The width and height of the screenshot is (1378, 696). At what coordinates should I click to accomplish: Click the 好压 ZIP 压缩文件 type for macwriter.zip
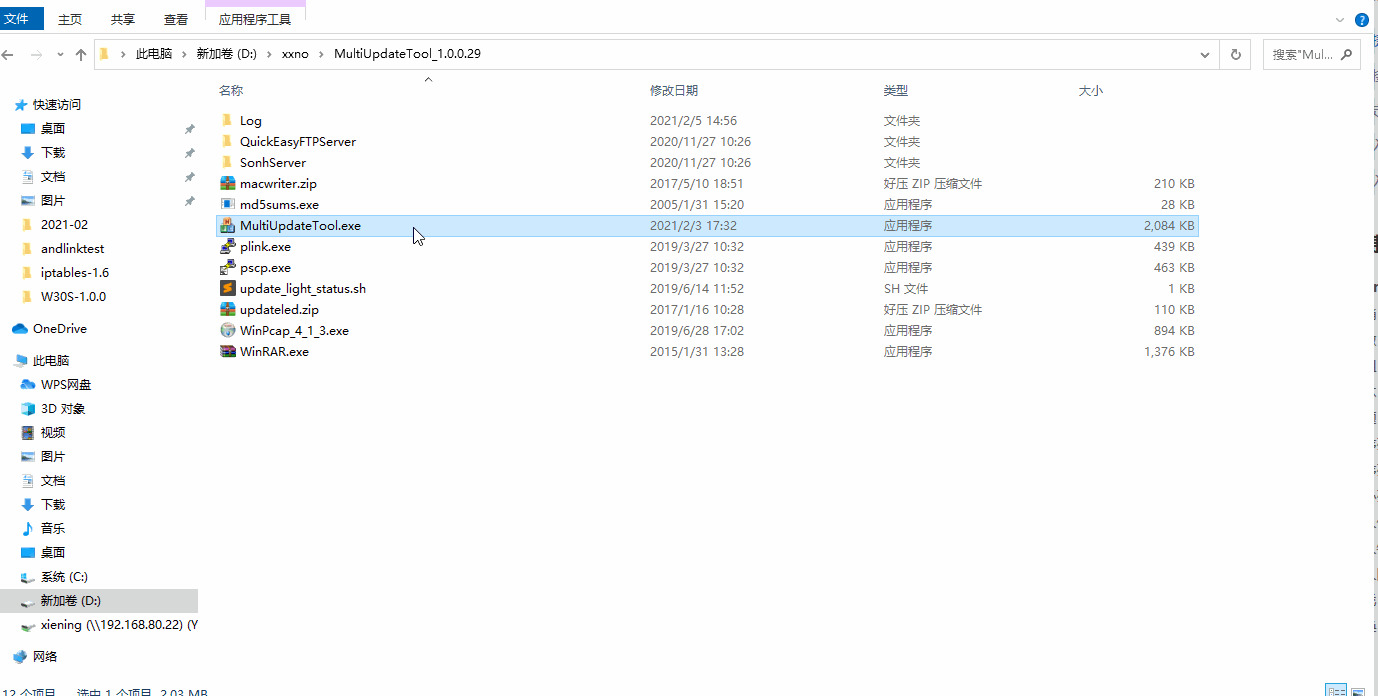click(x=932, y=184)
